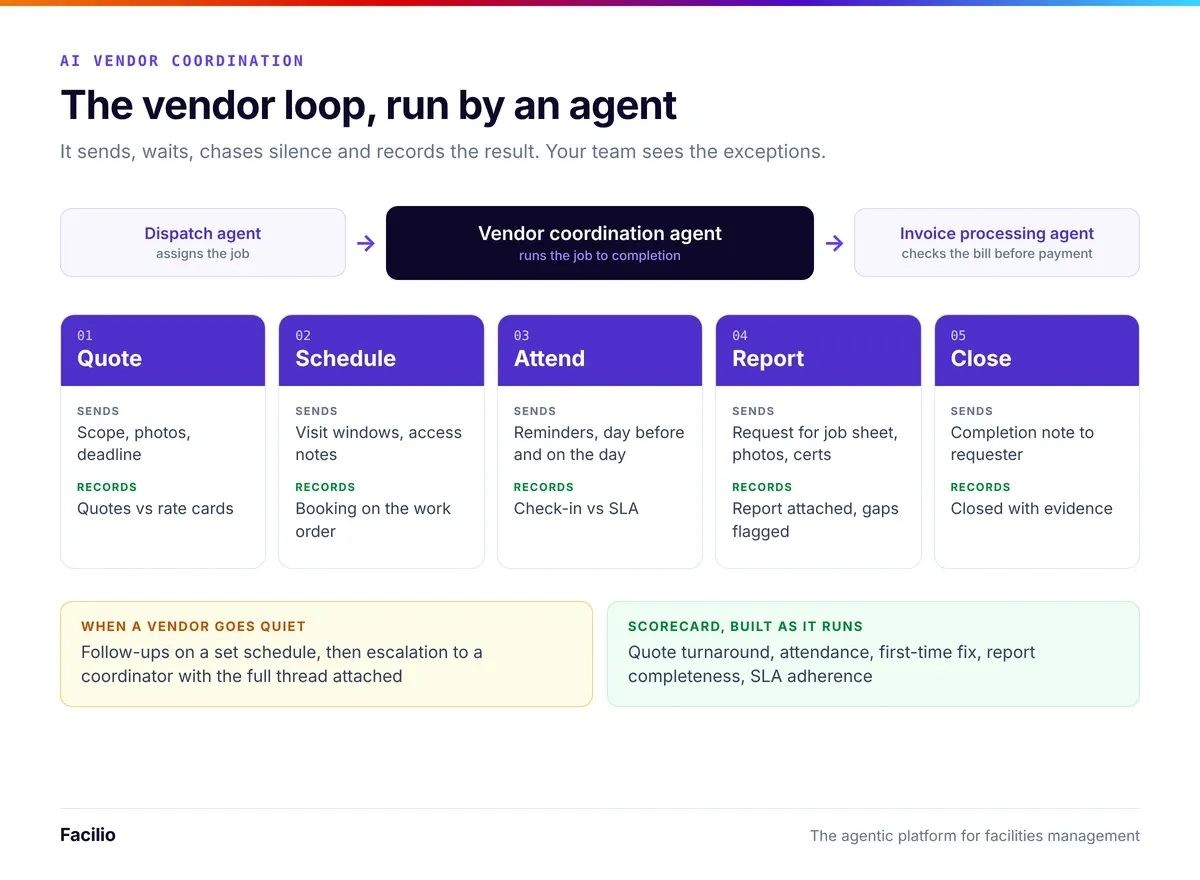This screenshot has width=1200, height=880.
Task: Click 'Closed with evidence' text
Action: [x=1032, y=508]
